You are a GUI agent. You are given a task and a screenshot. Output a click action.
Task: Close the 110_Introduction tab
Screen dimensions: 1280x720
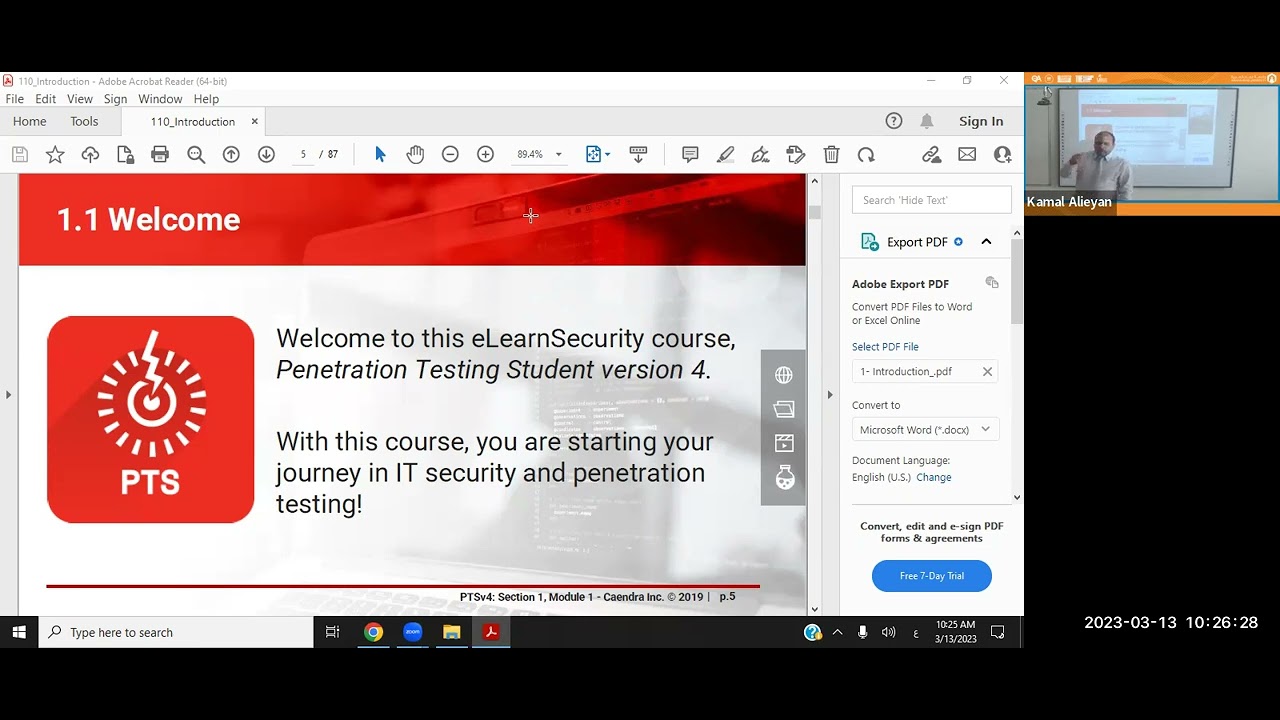[x=254, y=121]
